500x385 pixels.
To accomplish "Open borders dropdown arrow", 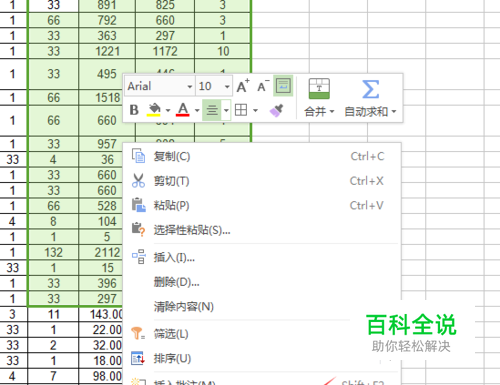I will point(256,110).
